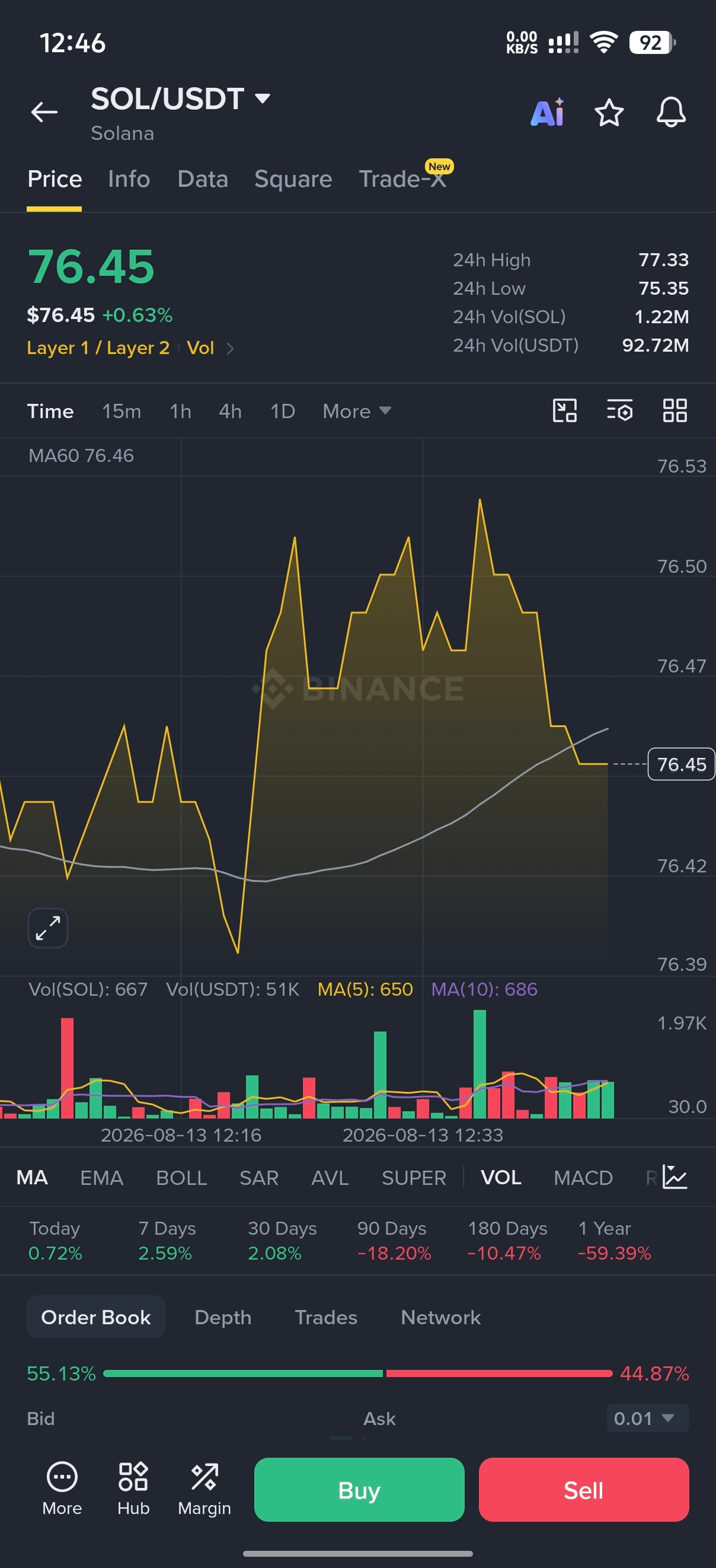Tap the 1 Year -59.39% performance
716x1568 pixels.
pos(614,1240)
